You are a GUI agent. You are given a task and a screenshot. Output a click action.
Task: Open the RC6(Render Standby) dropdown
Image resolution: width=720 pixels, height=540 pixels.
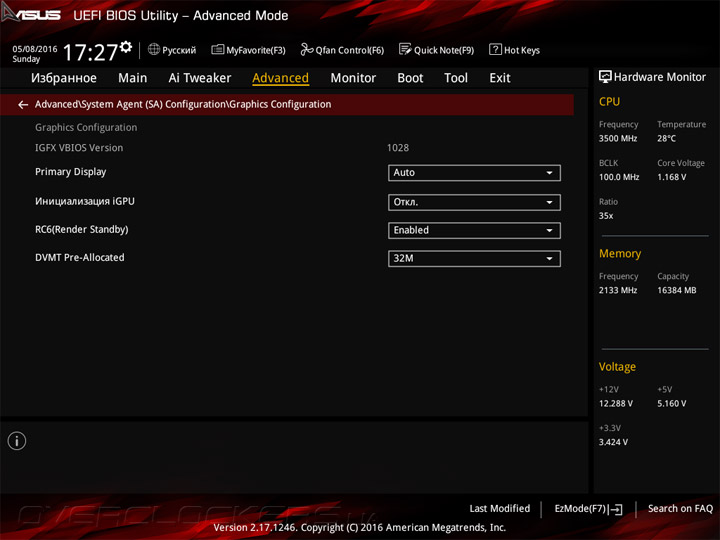click(474, 230)
